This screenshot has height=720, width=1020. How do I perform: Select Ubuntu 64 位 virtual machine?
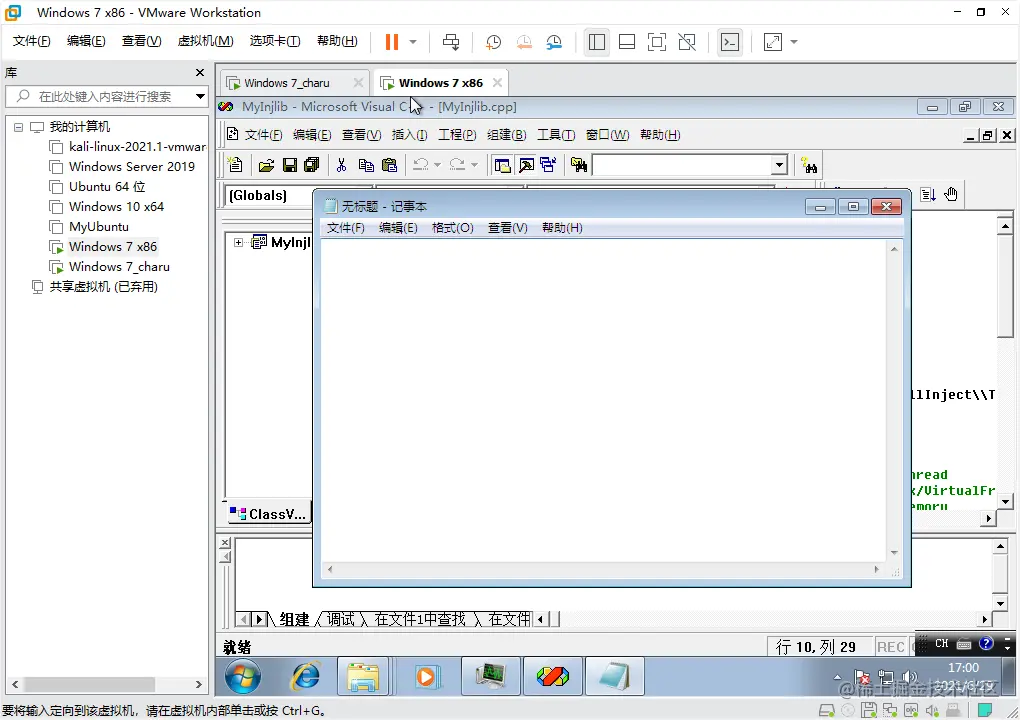[98, 187]
